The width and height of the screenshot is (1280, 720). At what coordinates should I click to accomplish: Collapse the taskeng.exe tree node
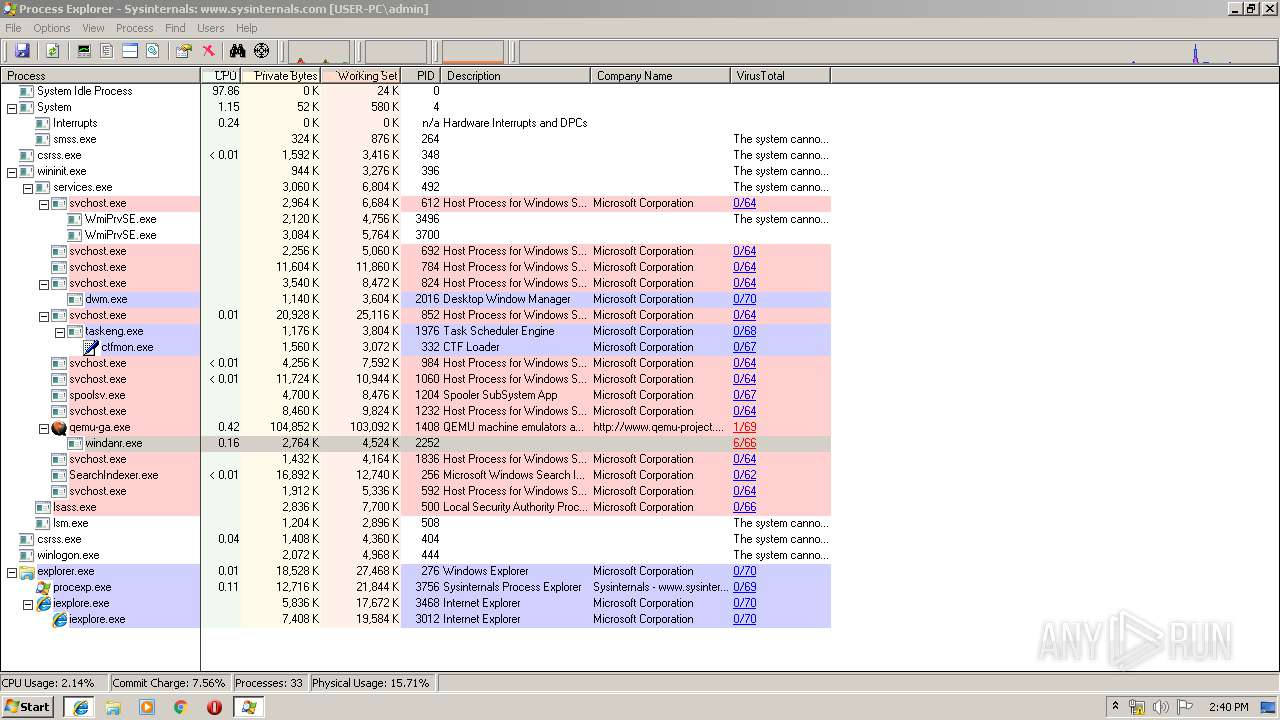[x=60, y=331]
